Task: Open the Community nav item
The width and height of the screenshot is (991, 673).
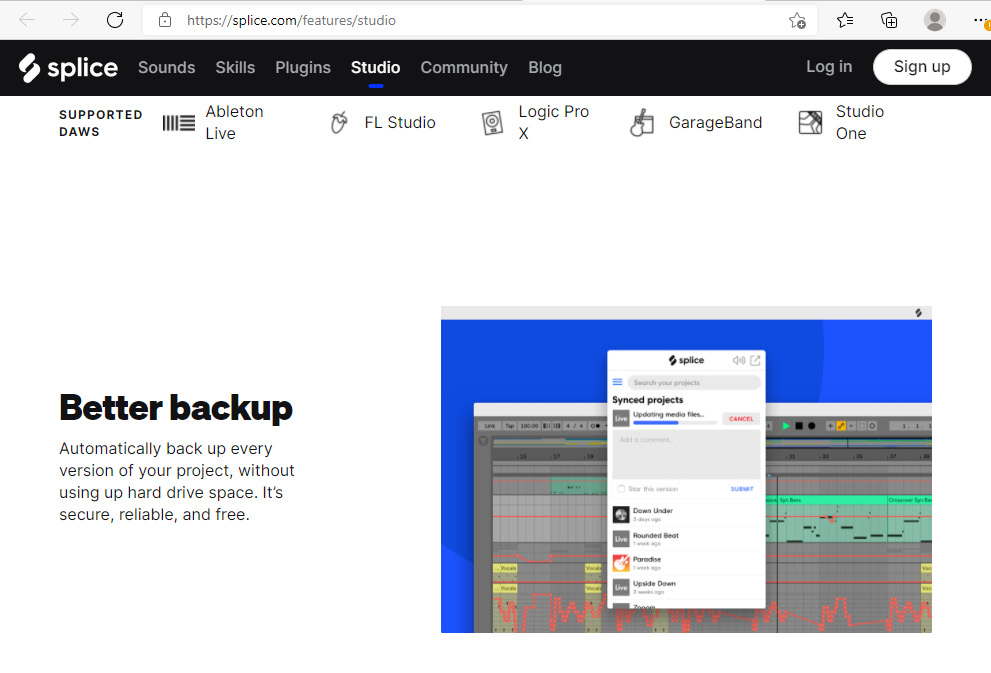Action: click(x=464, y=68)
